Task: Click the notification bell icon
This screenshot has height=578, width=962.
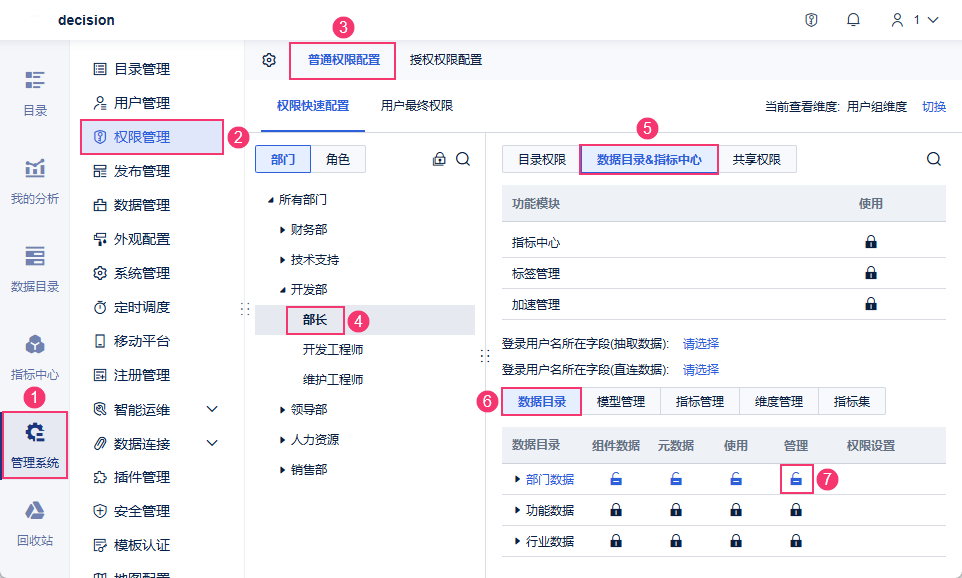Action: (853, 20)
